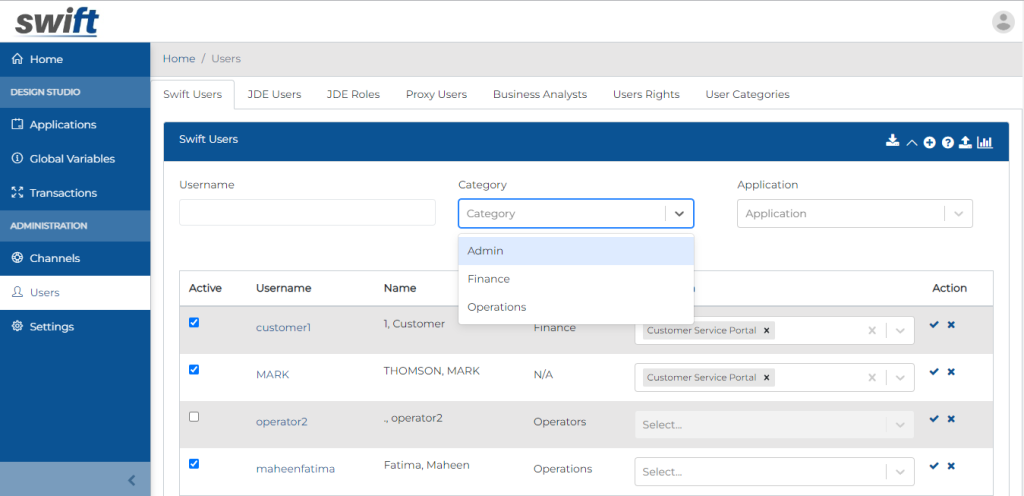Open the User Categories tab
1024x496 pixels.
(x=747, y=94)
